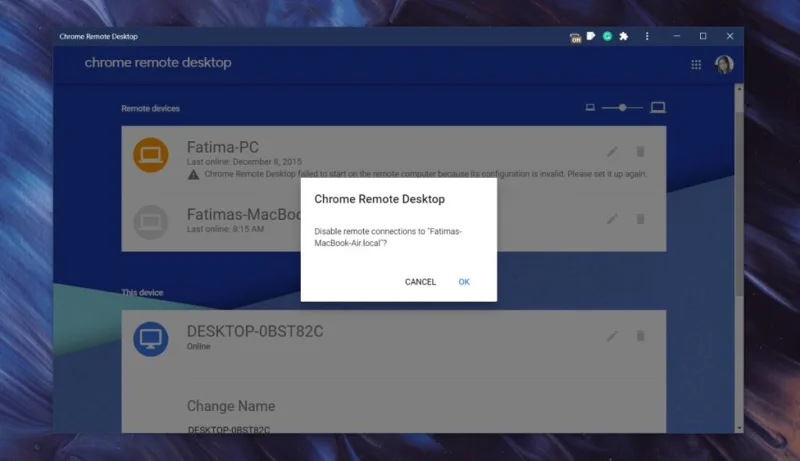Image resolution: width=800 pixels, height=461 pixels.
Task: Minimize the Chrome Remote Desktop window
Action: (677, 36)
